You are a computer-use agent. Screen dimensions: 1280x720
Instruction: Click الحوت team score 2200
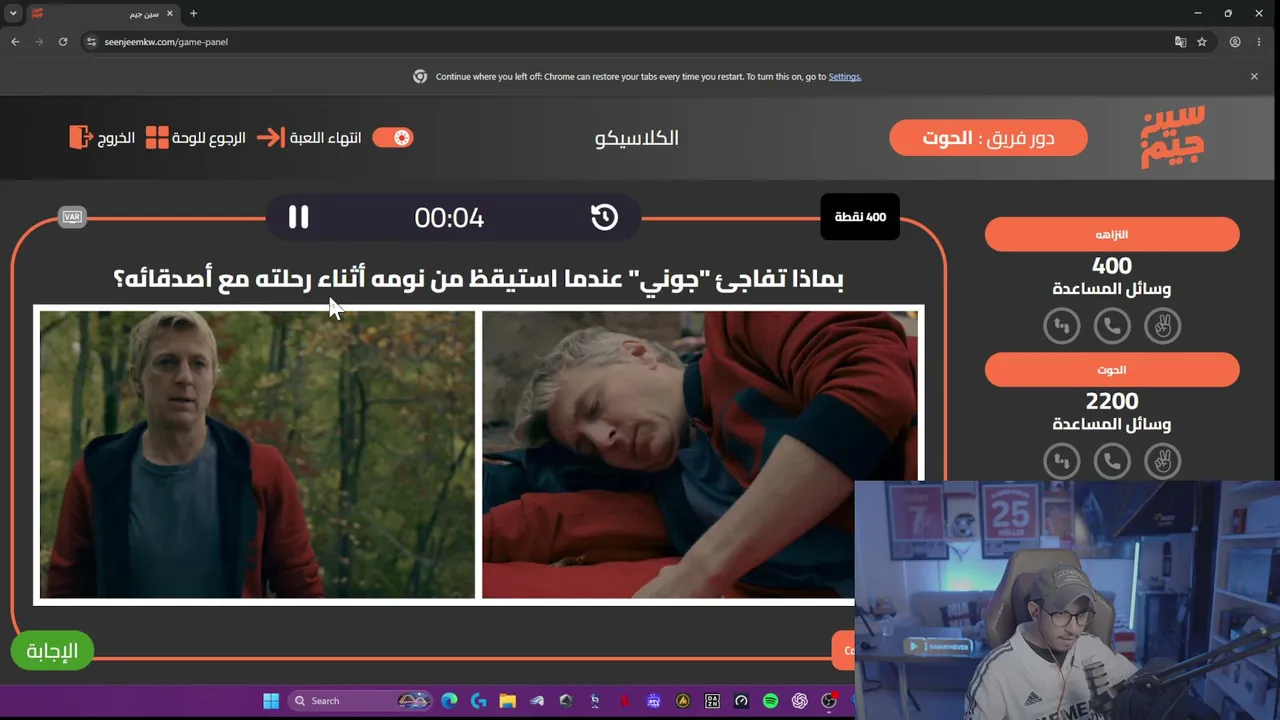pyautogui.click(x=1112, y=401)
